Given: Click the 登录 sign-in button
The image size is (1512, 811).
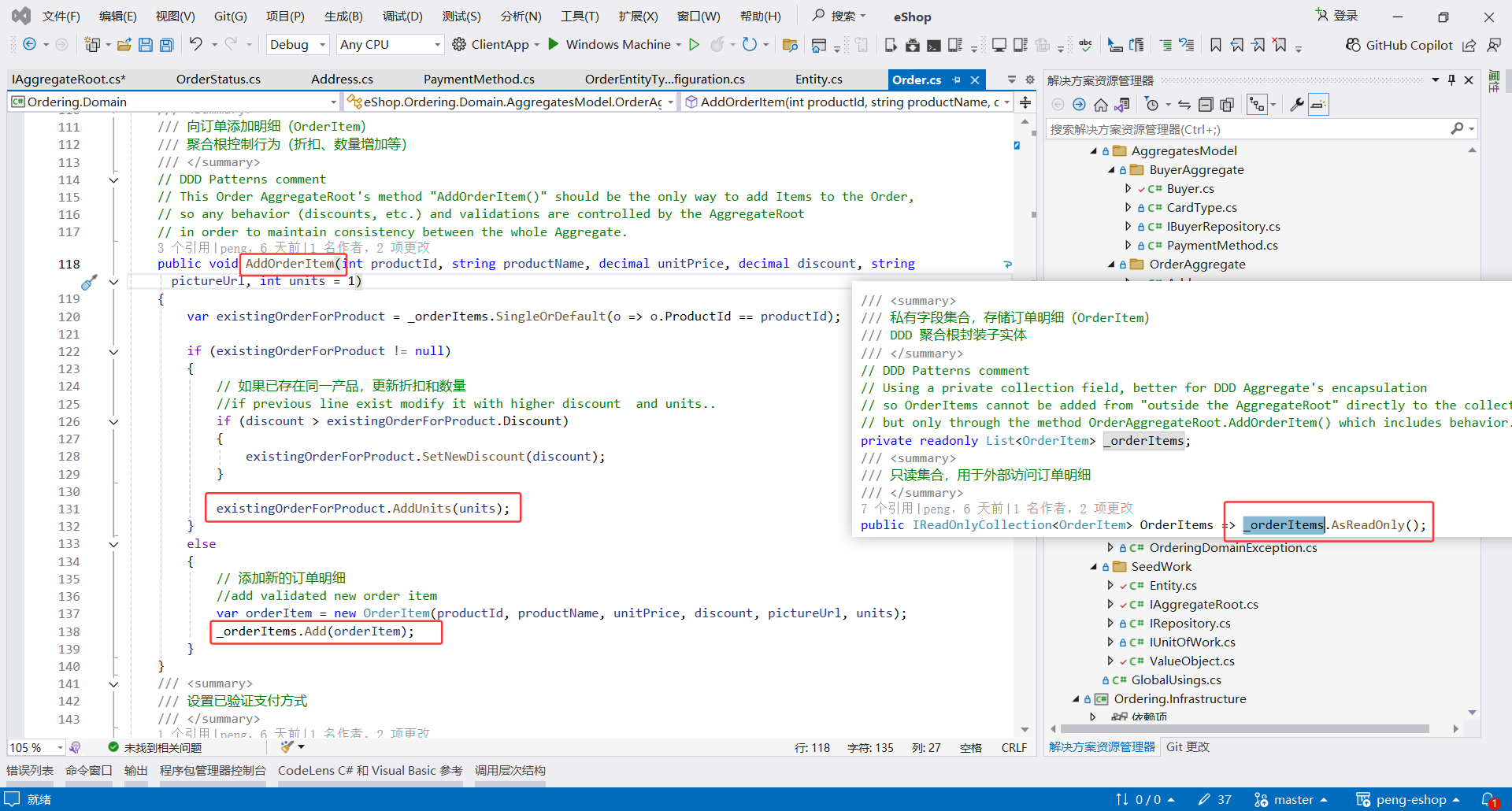Looking at the screenshot, I should tap(1337, 16).
